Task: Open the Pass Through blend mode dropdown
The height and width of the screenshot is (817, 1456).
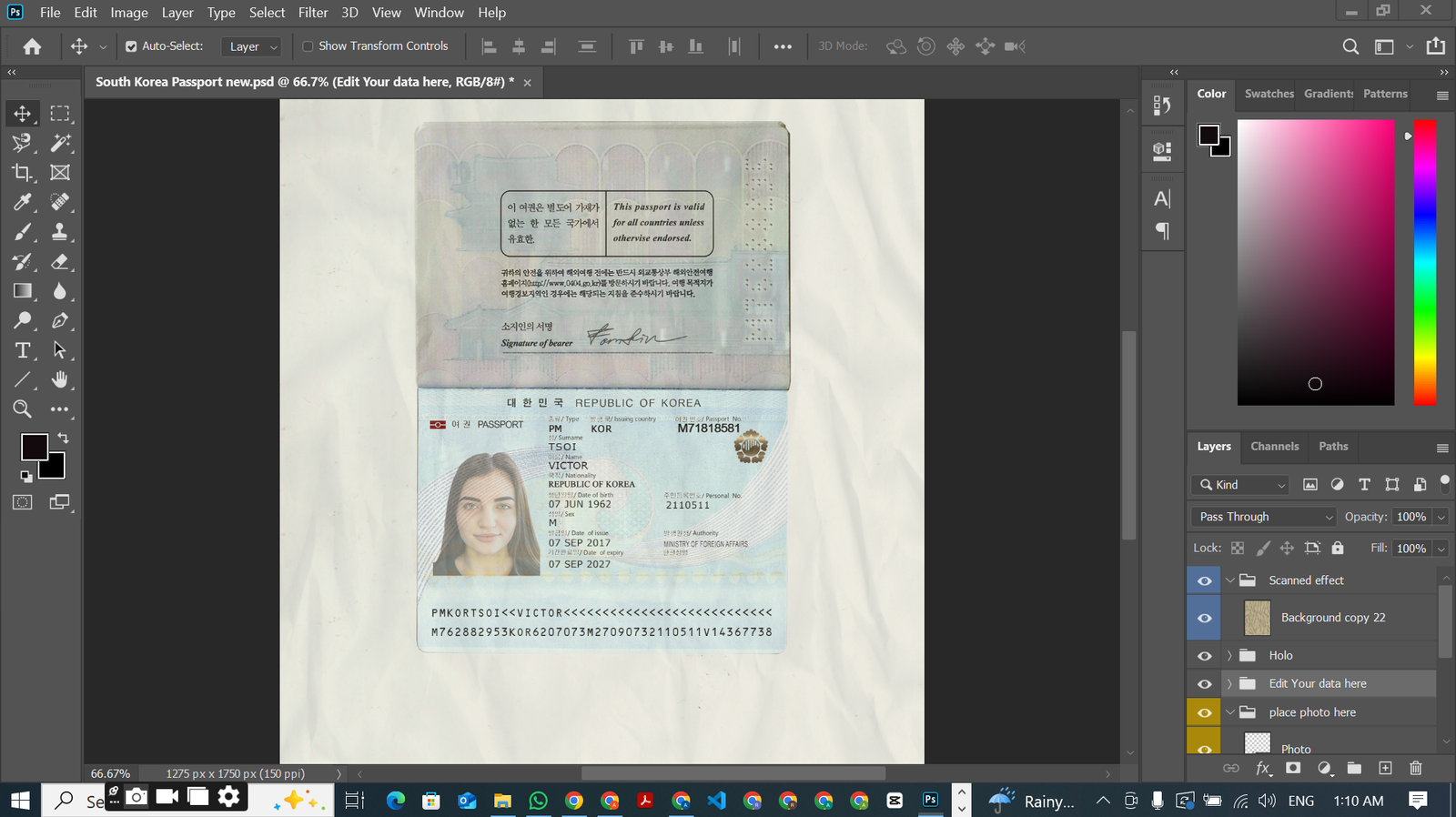Action: 1263,517
